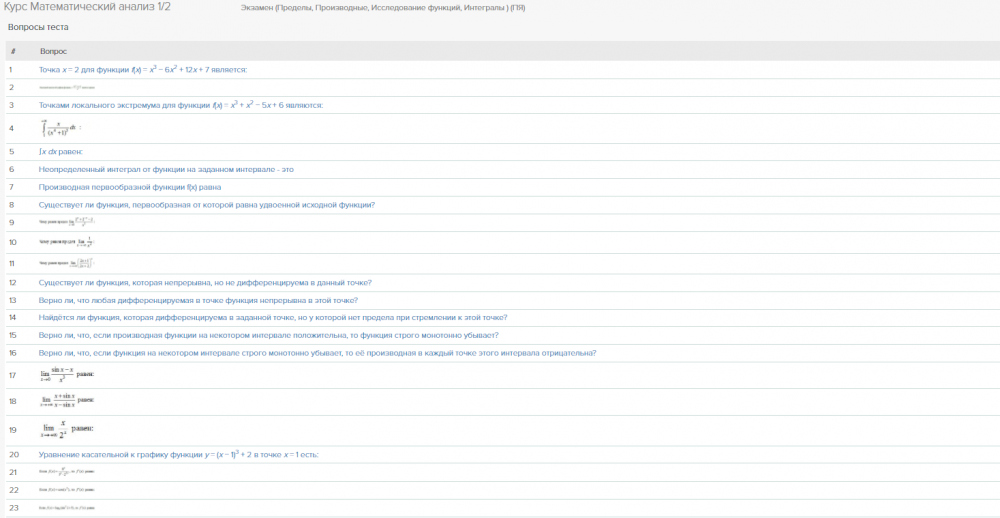Click the 'Курс Математический анализ 1/2' title

point(87,8)
